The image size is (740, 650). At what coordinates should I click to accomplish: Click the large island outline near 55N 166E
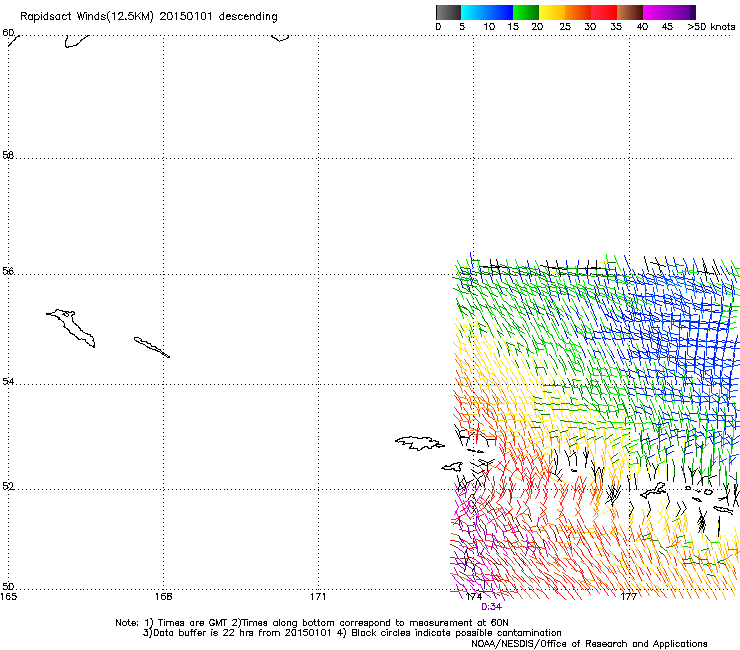(x=71, y=328)
